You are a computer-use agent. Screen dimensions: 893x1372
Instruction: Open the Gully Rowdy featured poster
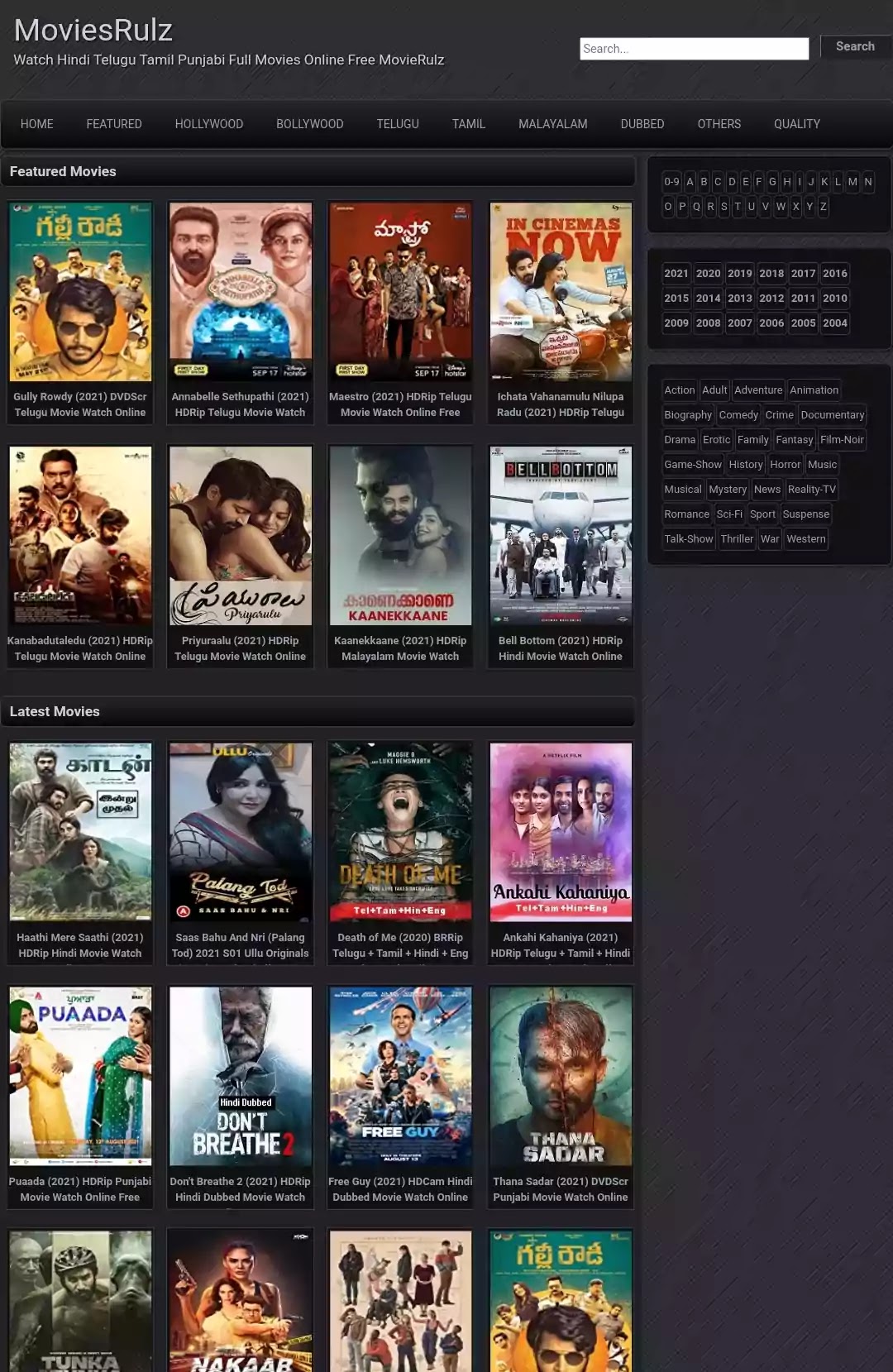(x=80, y=292)
